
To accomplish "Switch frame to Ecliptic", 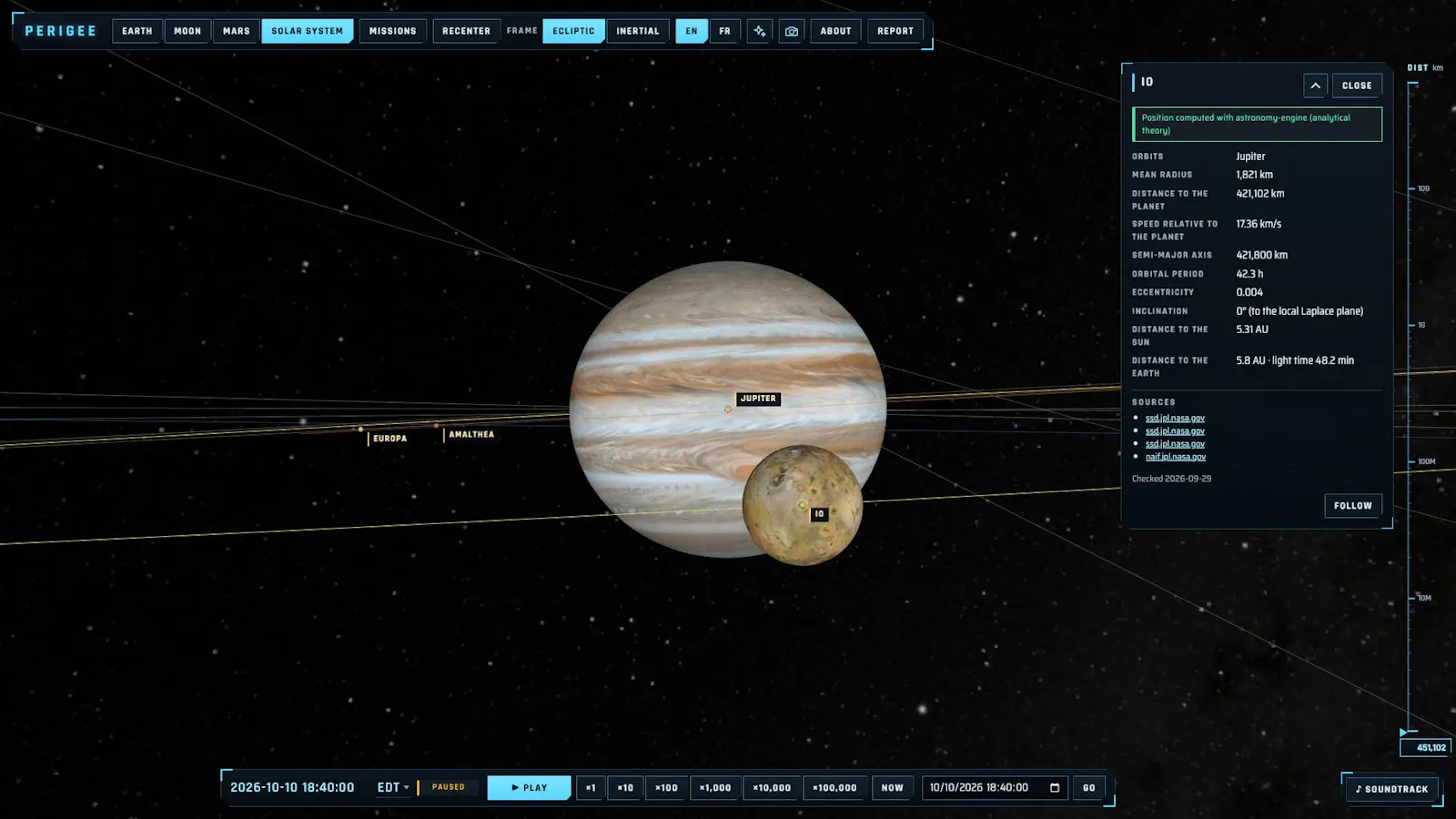I will (x=573, y=31).
